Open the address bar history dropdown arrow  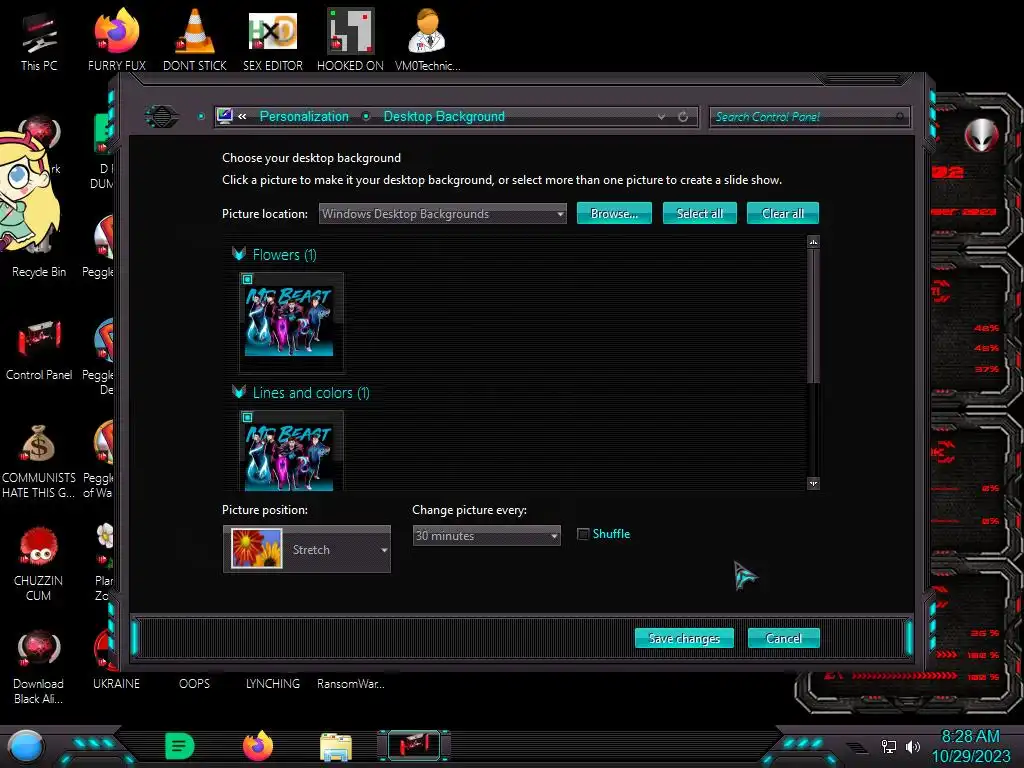coord(662,117)
